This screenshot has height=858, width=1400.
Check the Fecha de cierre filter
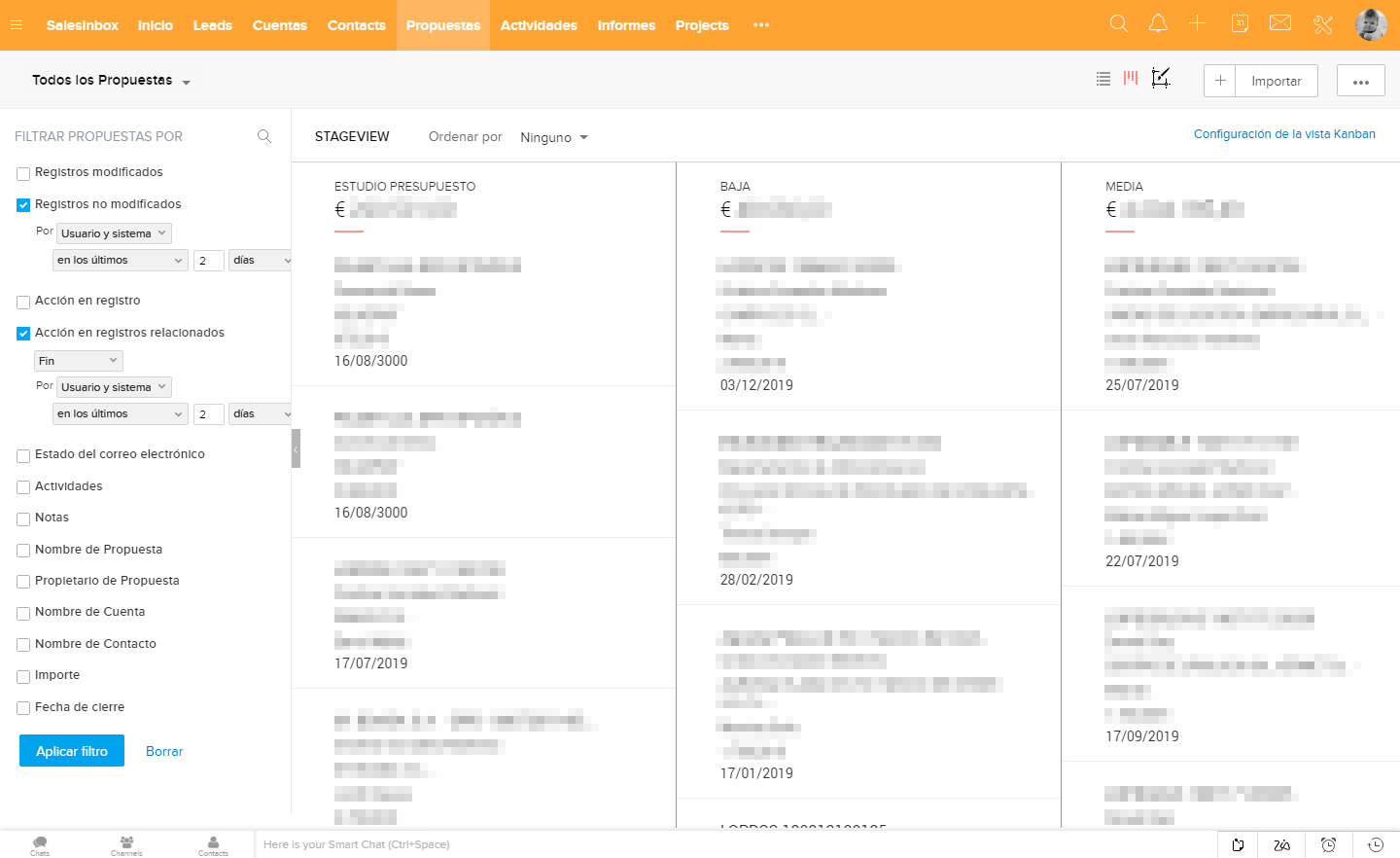pyautogui.click(x=23, y=708)
